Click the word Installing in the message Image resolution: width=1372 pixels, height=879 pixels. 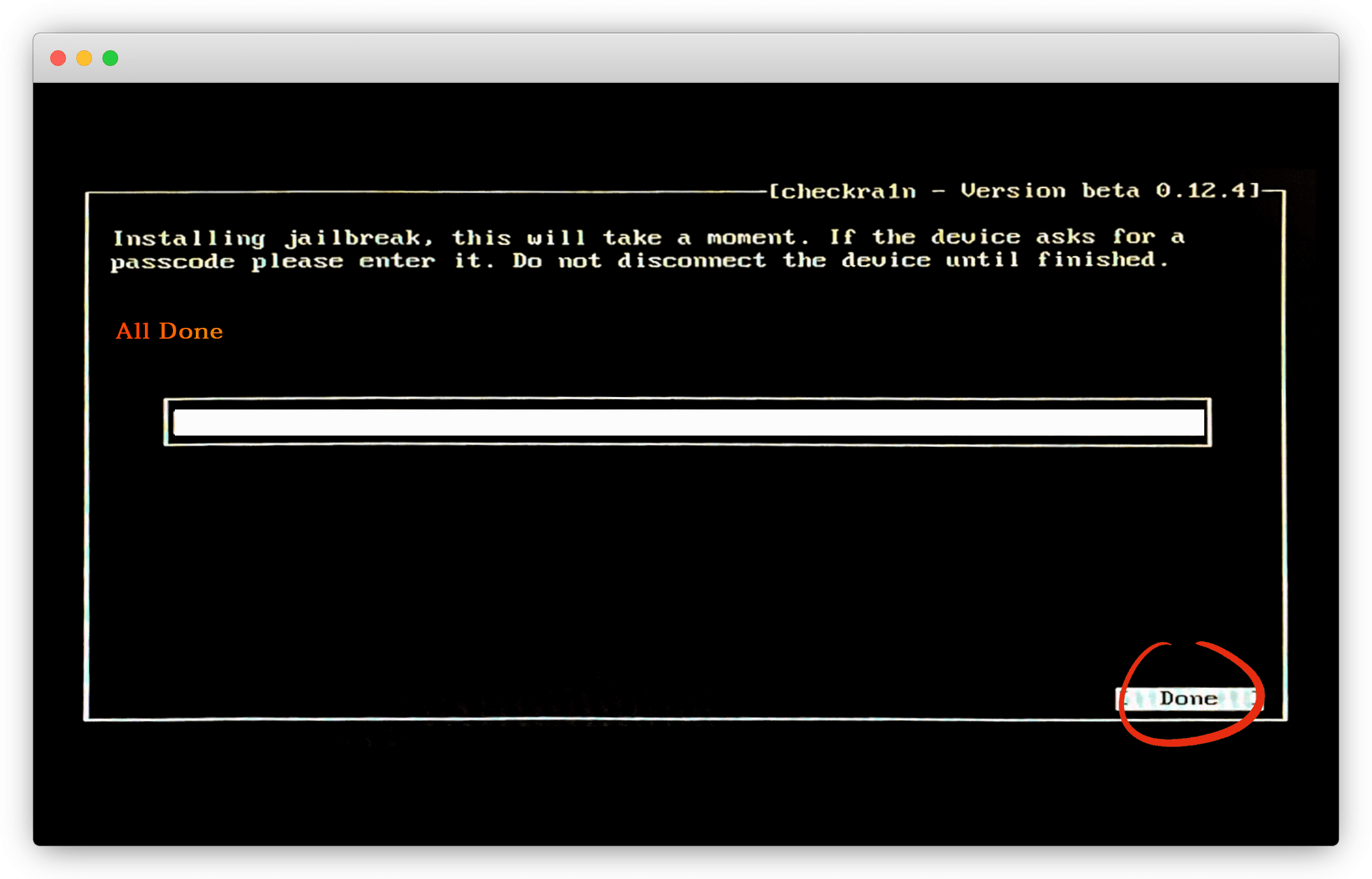[189, 238]
